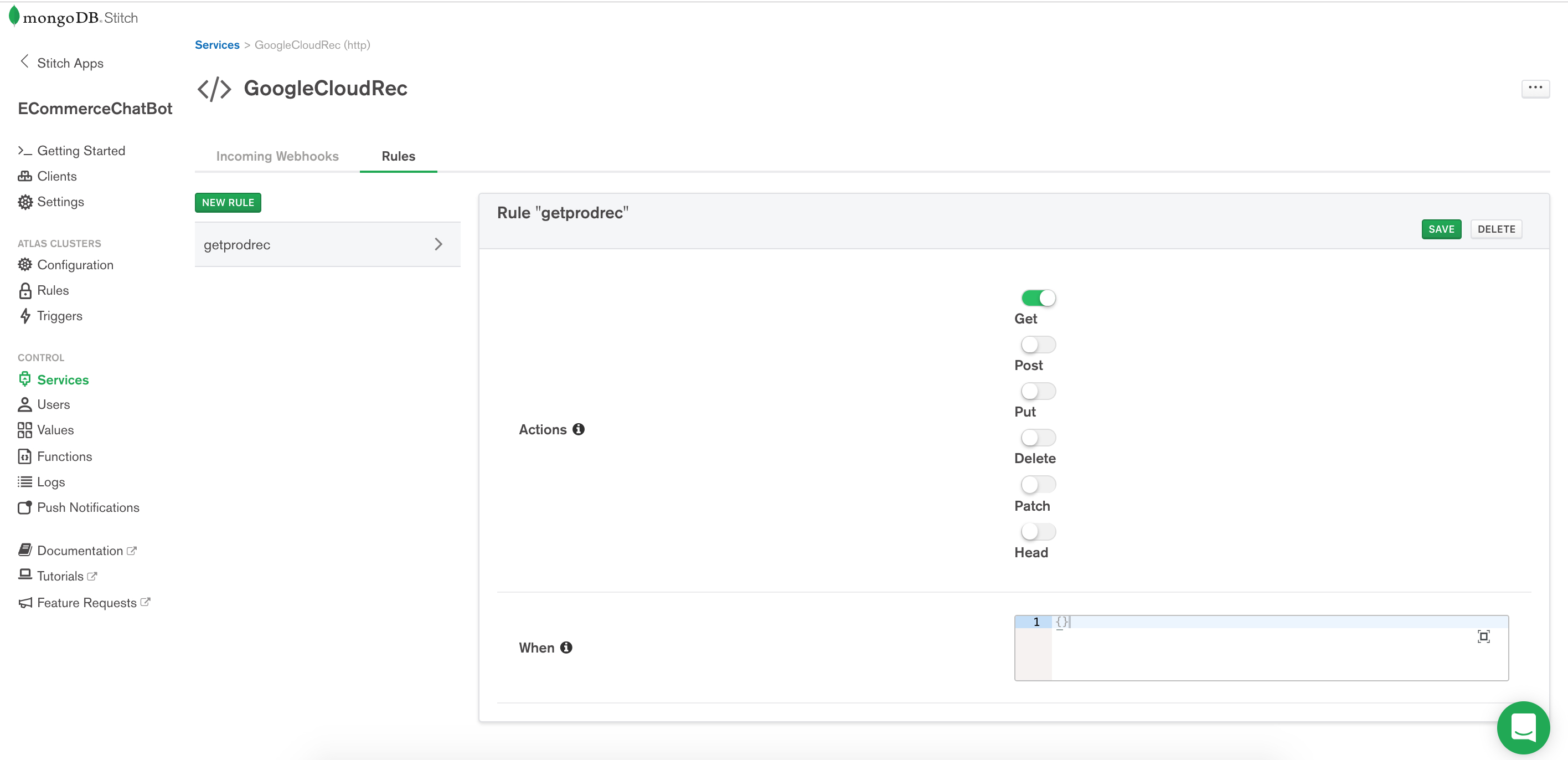1568x760 pixels.
Task: Click the When info icon
Action: click(x=566, y=648)
